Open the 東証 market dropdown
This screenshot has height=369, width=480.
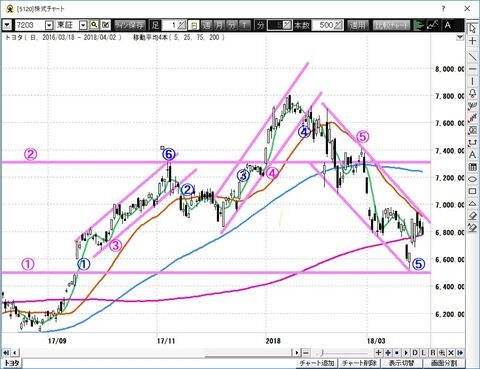pyautogui.click(x=83, y=25)
